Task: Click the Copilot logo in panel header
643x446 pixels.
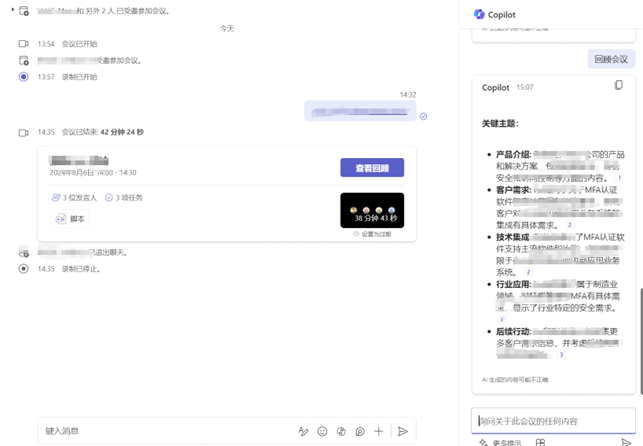Action: tap(479, 14)
